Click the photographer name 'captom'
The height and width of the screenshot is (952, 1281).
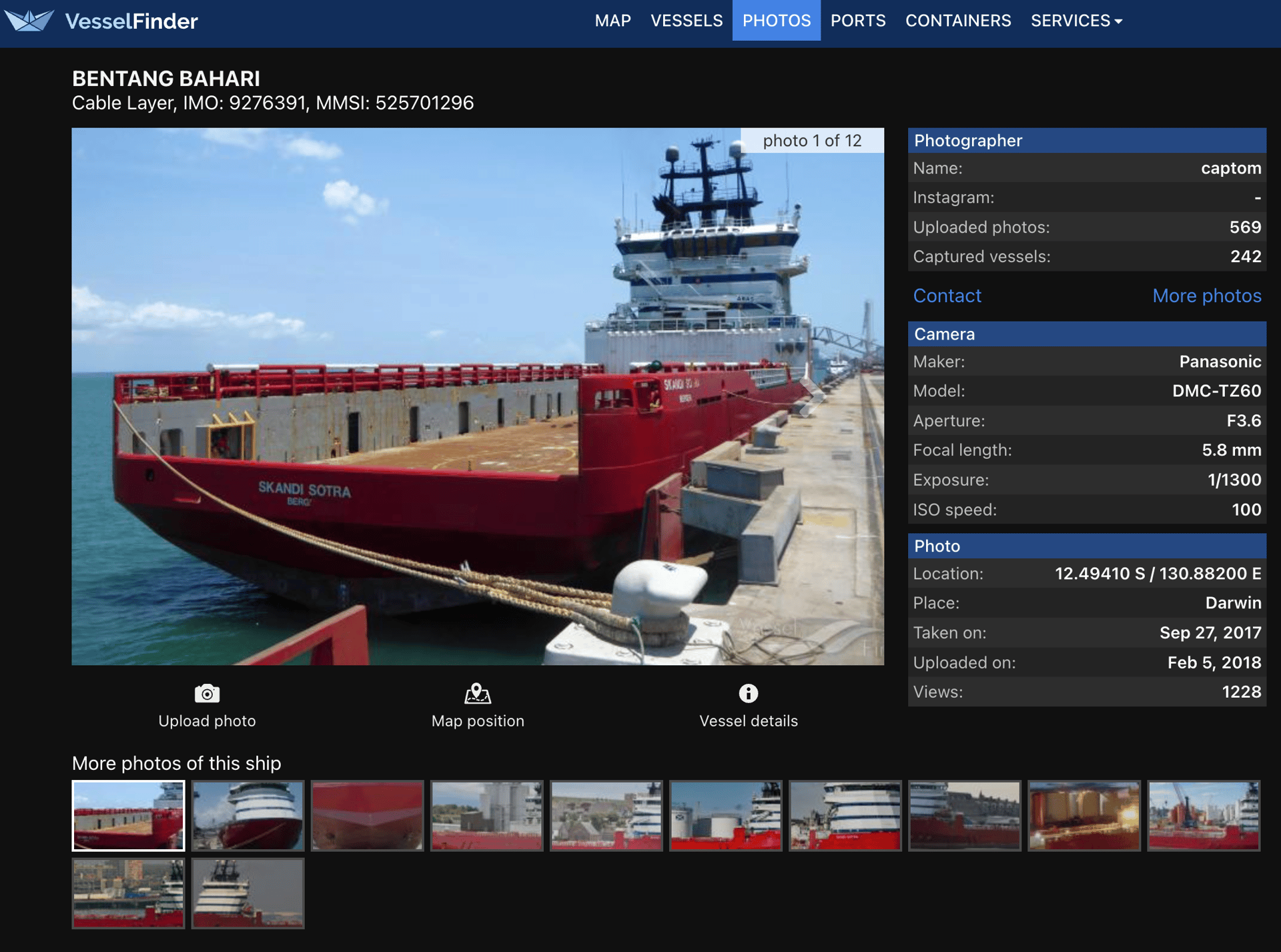1231,168
